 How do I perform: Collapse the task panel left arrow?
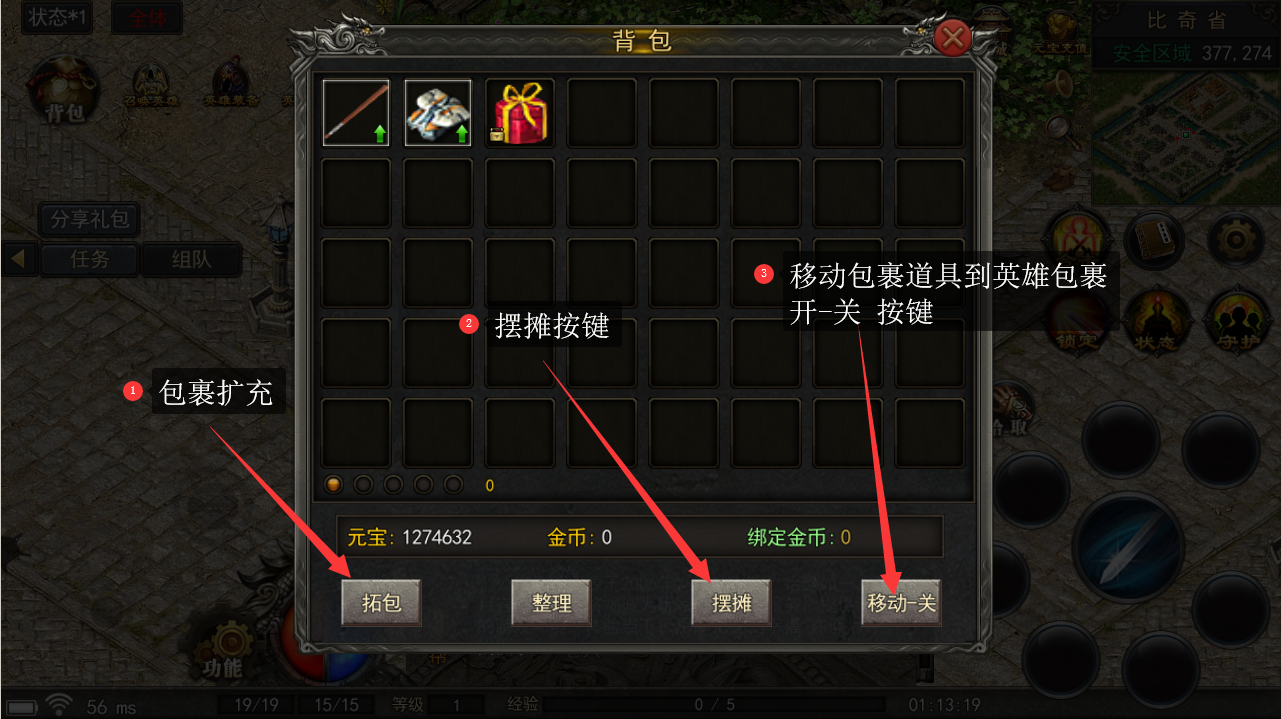(x=18, y=260)
